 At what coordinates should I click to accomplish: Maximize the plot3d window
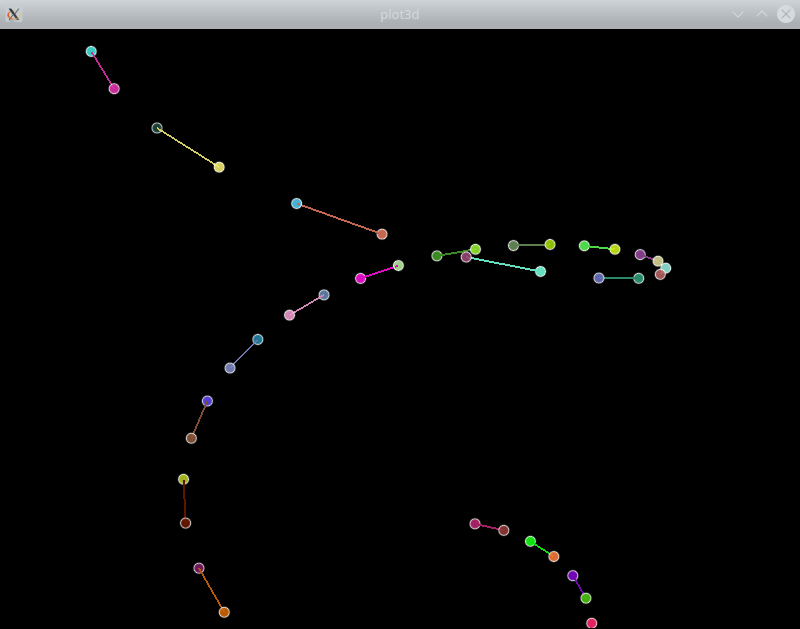762,14
